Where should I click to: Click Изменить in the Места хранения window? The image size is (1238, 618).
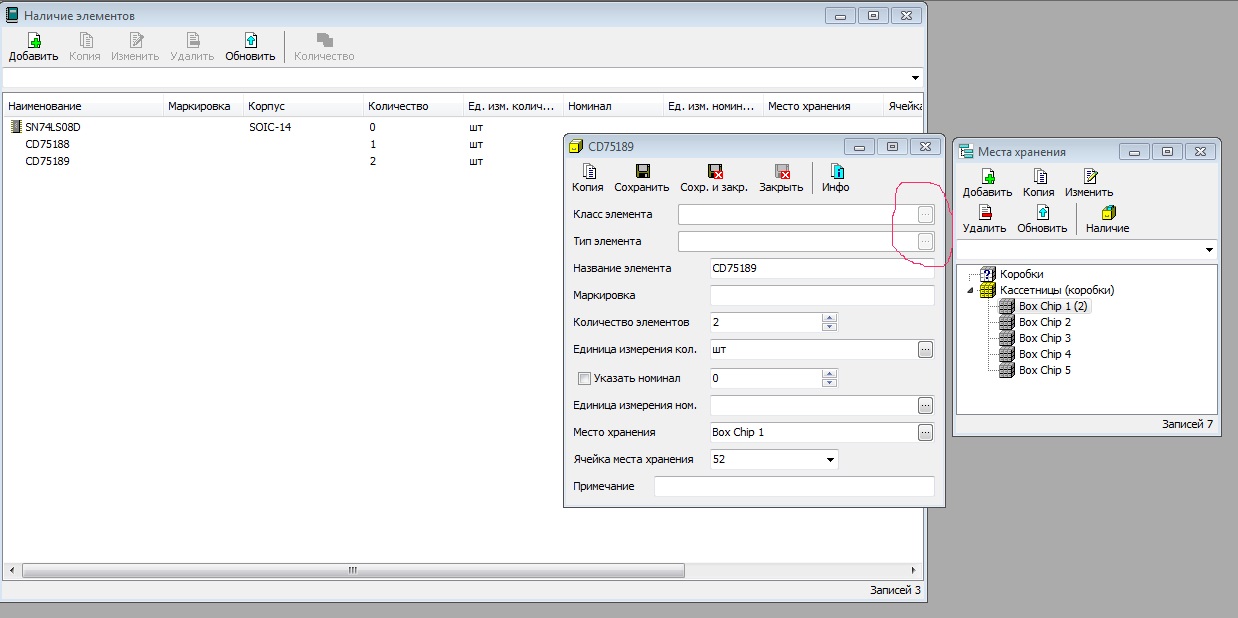click(x=1089, y=183)
